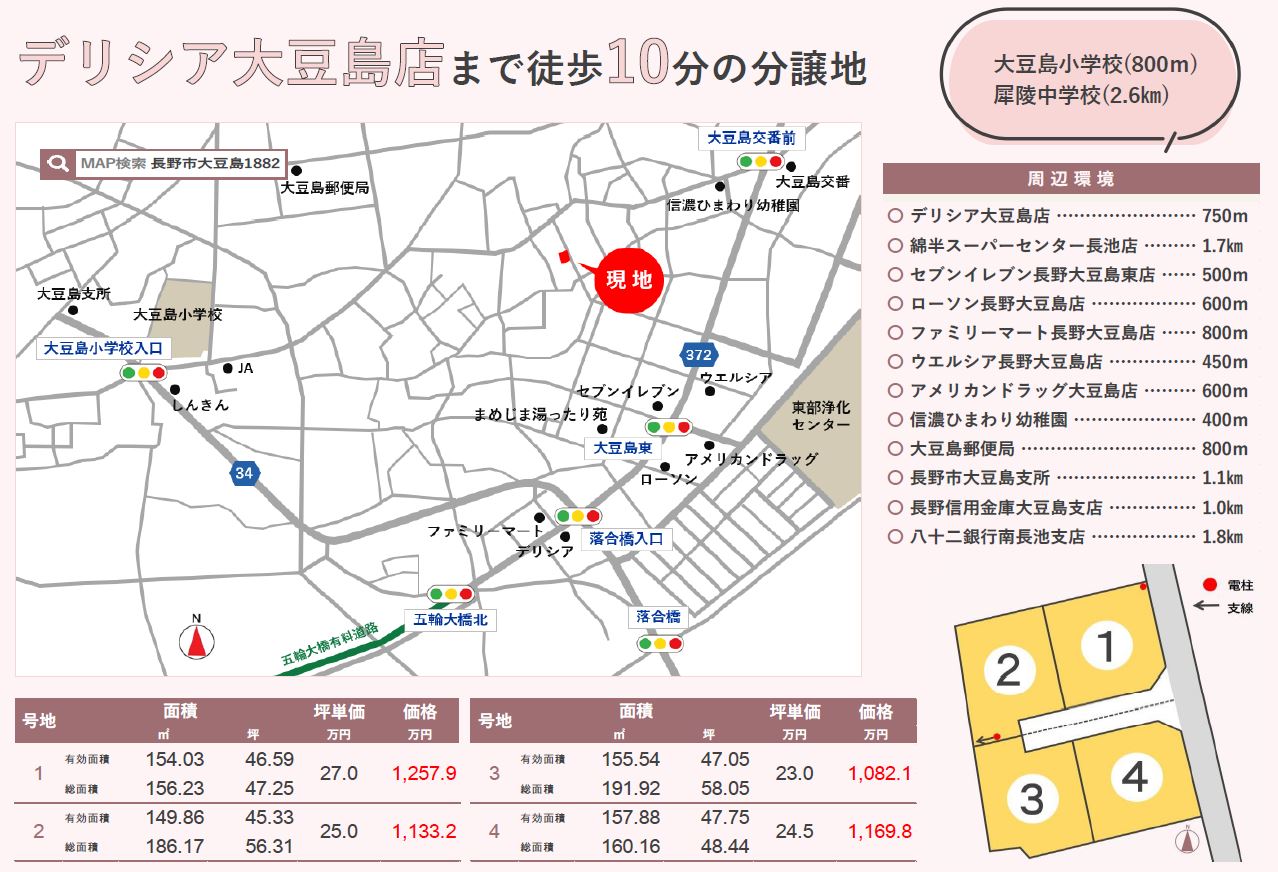The width and height of the screenshot is (1278, 872).
Task: Click the アメリカンドラッグ大豆島店 list row
Action: pyautogui.click(x=1067, y=390)
